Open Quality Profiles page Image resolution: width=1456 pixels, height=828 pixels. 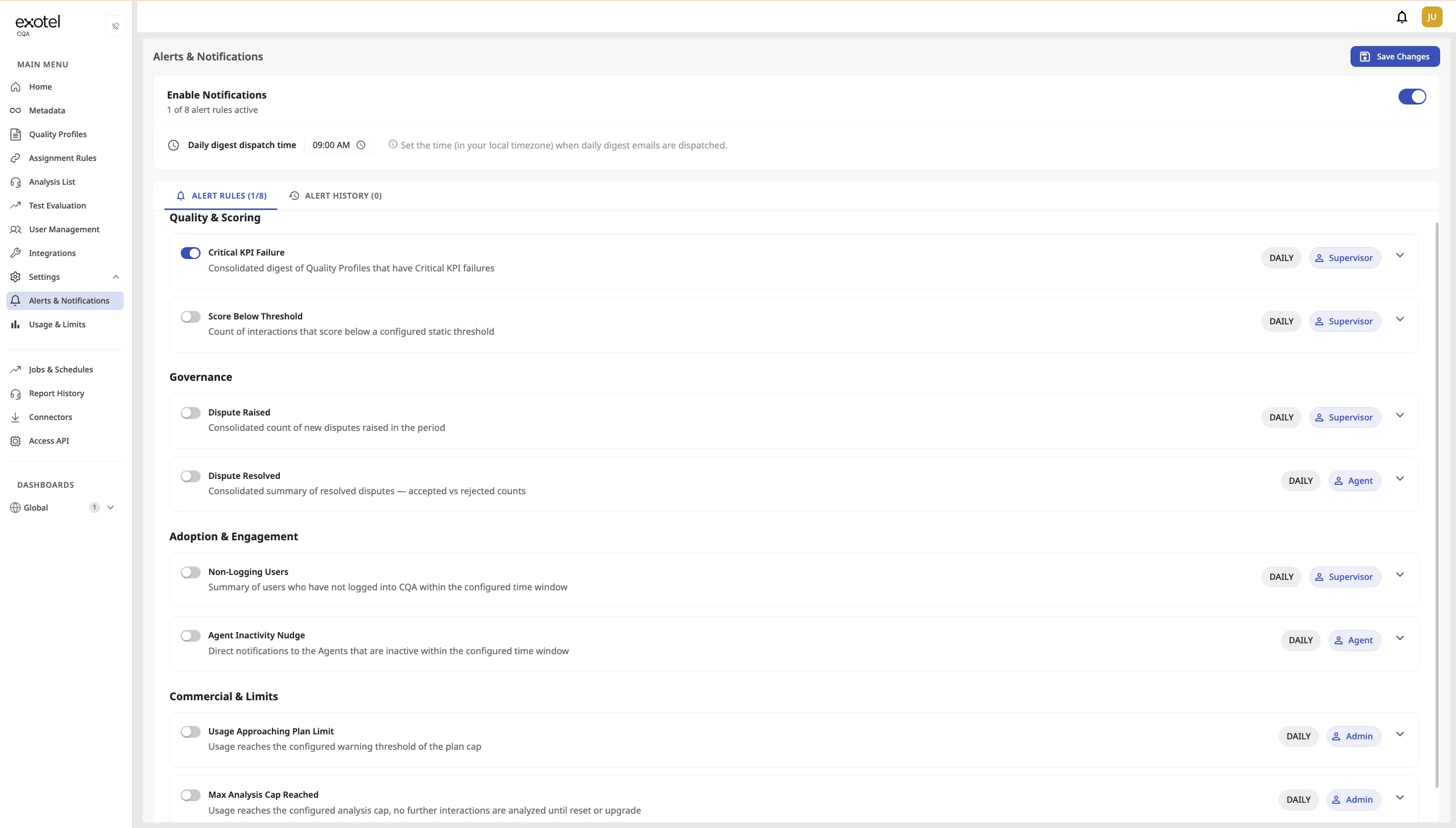(x=65, y=134)
